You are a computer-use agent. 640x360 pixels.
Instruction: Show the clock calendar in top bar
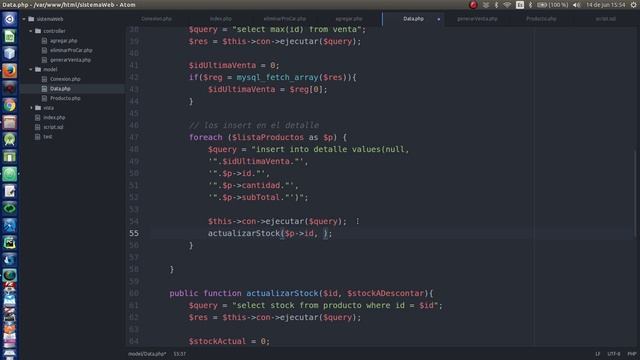606,5
